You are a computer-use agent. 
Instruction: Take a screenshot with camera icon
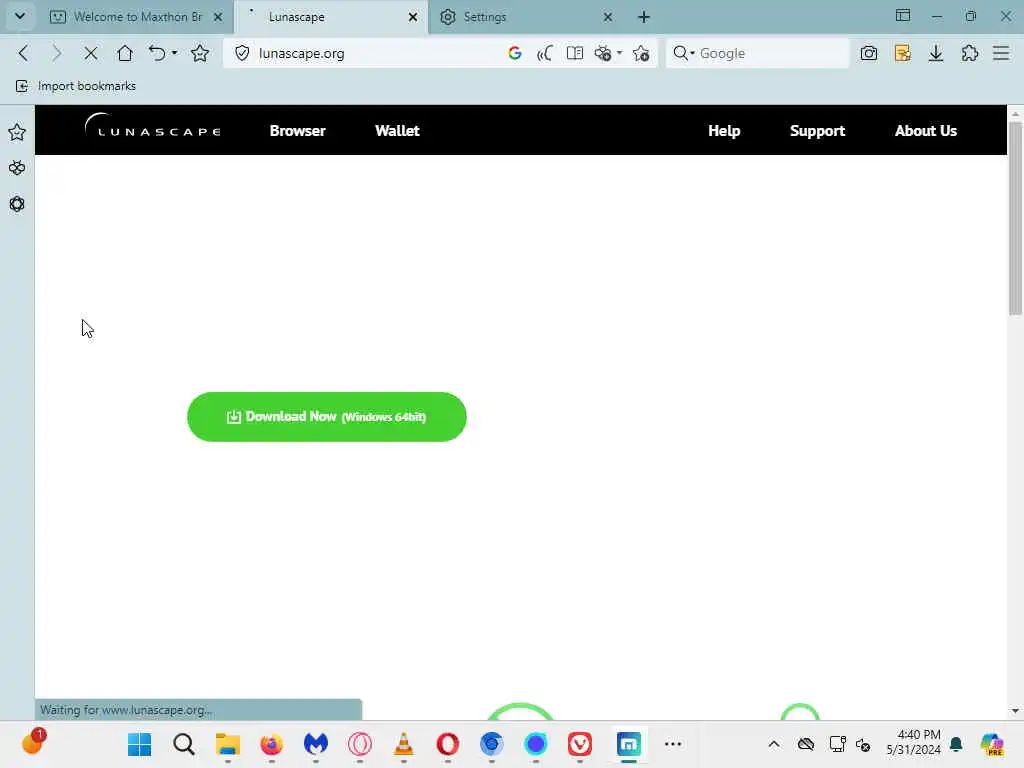pyautogui.click(x=869, y=53)
